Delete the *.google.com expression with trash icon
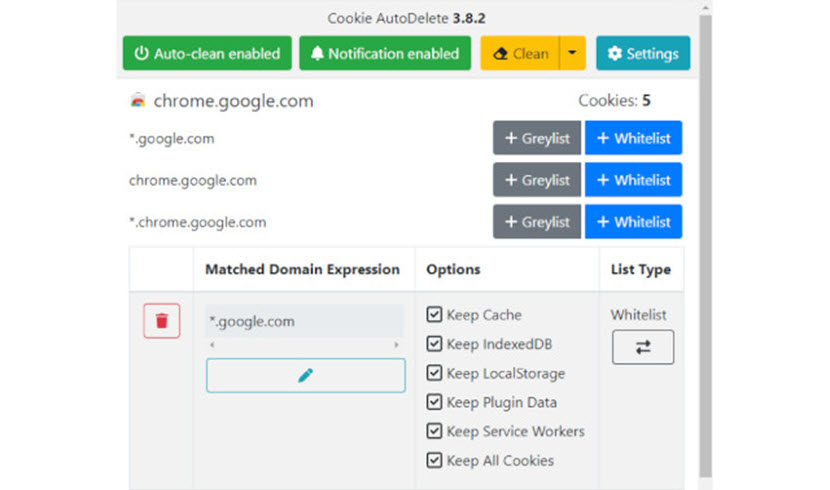This screenshot has width=830, height=490. click(x=161, y=321)
